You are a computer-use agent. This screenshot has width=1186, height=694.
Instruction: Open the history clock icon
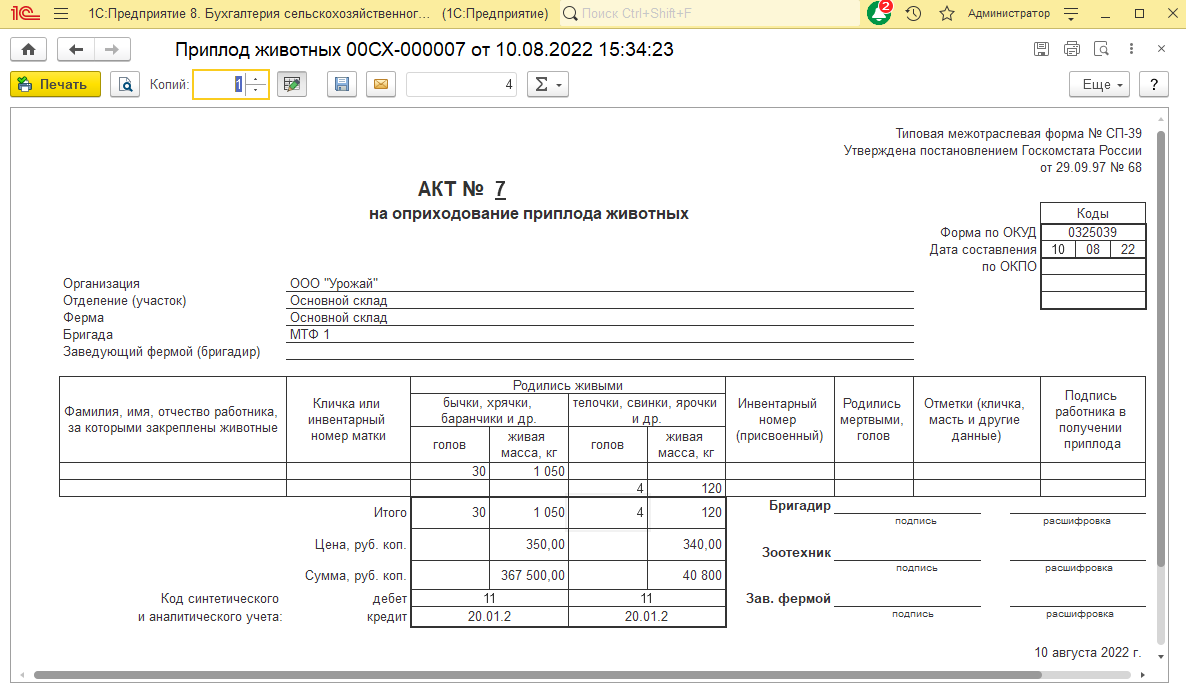click(x=913, y=14)
